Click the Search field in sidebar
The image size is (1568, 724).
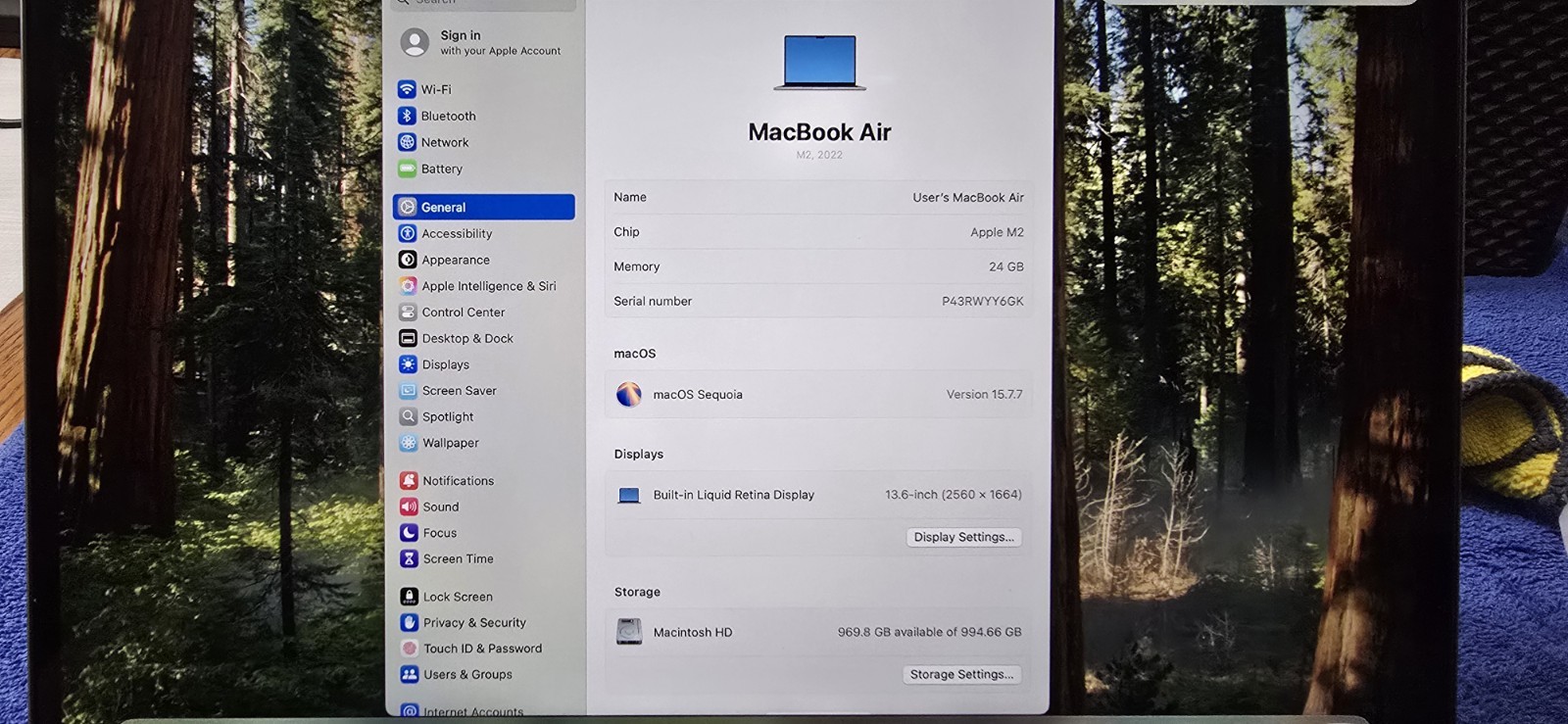click(484, 4)
